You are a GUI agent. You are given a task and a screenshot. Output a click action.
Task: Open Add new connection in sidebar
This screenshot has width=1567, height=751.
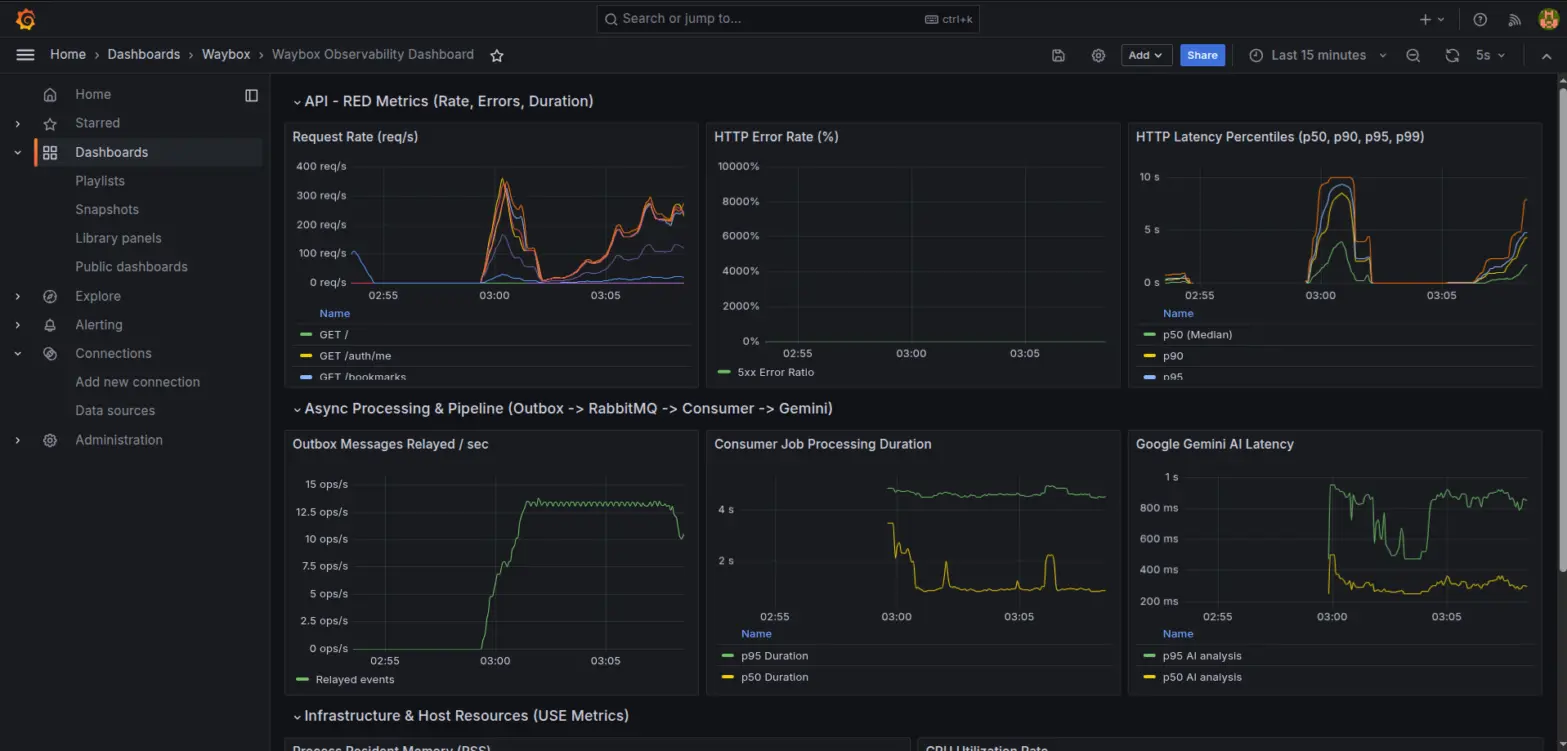coord(138,383)
